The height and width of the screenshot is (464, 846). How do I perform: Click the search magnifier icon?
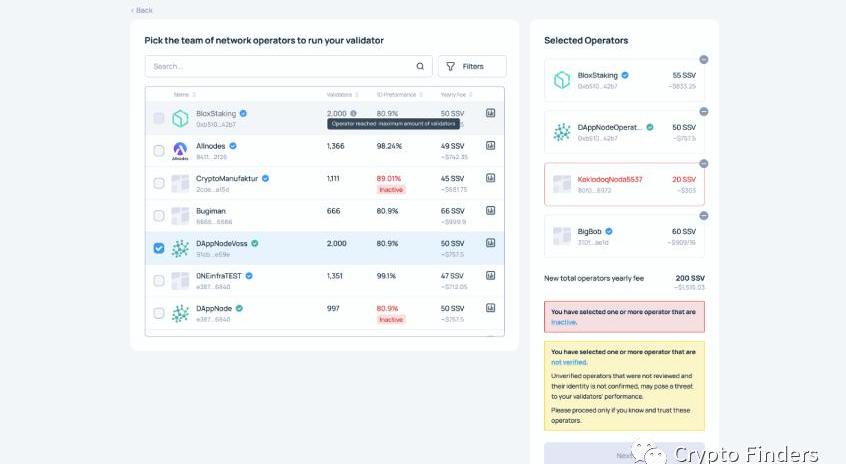[x=420, y=66]
